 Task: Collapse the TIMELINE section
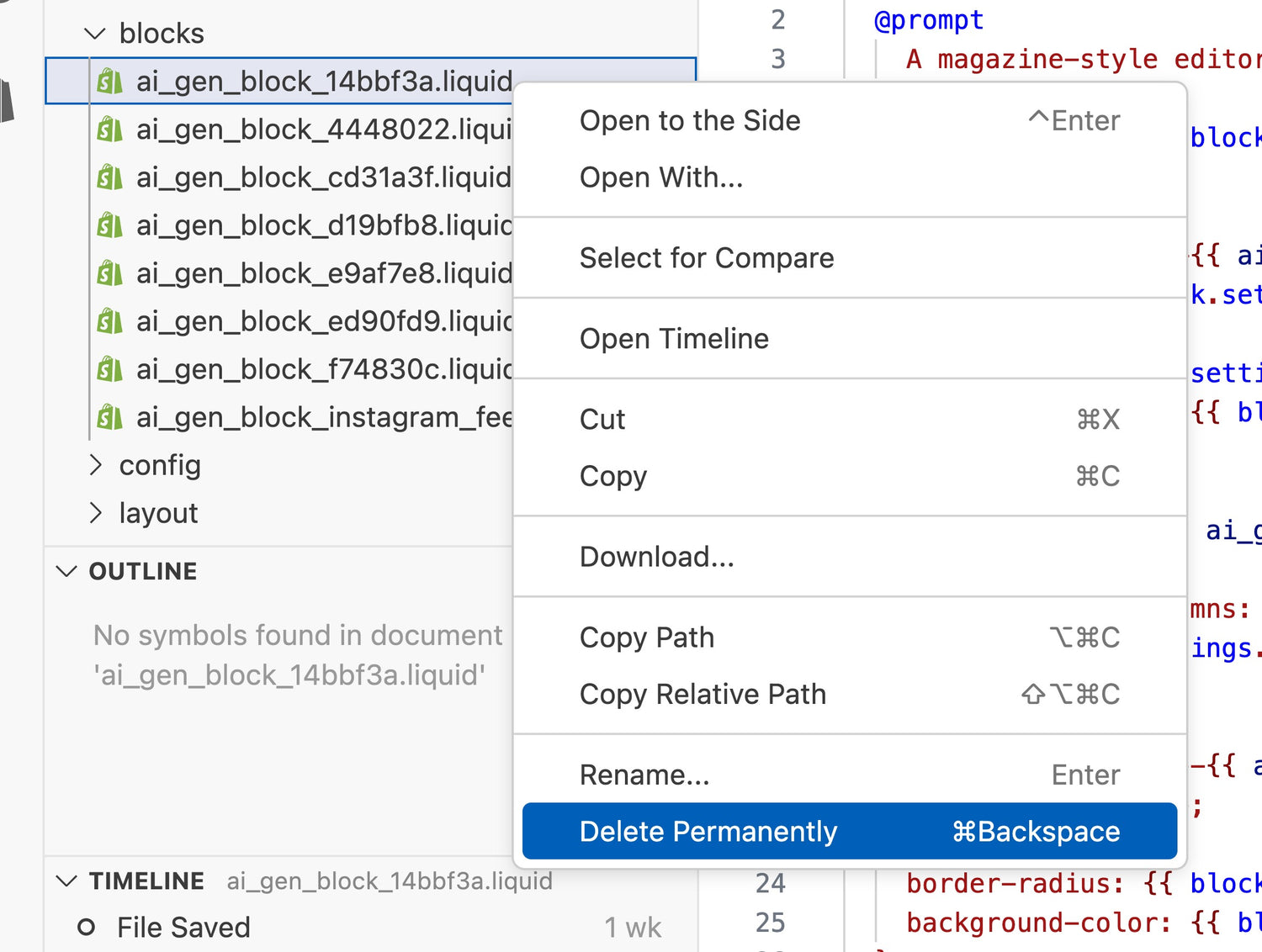click(x=66, y=881)
